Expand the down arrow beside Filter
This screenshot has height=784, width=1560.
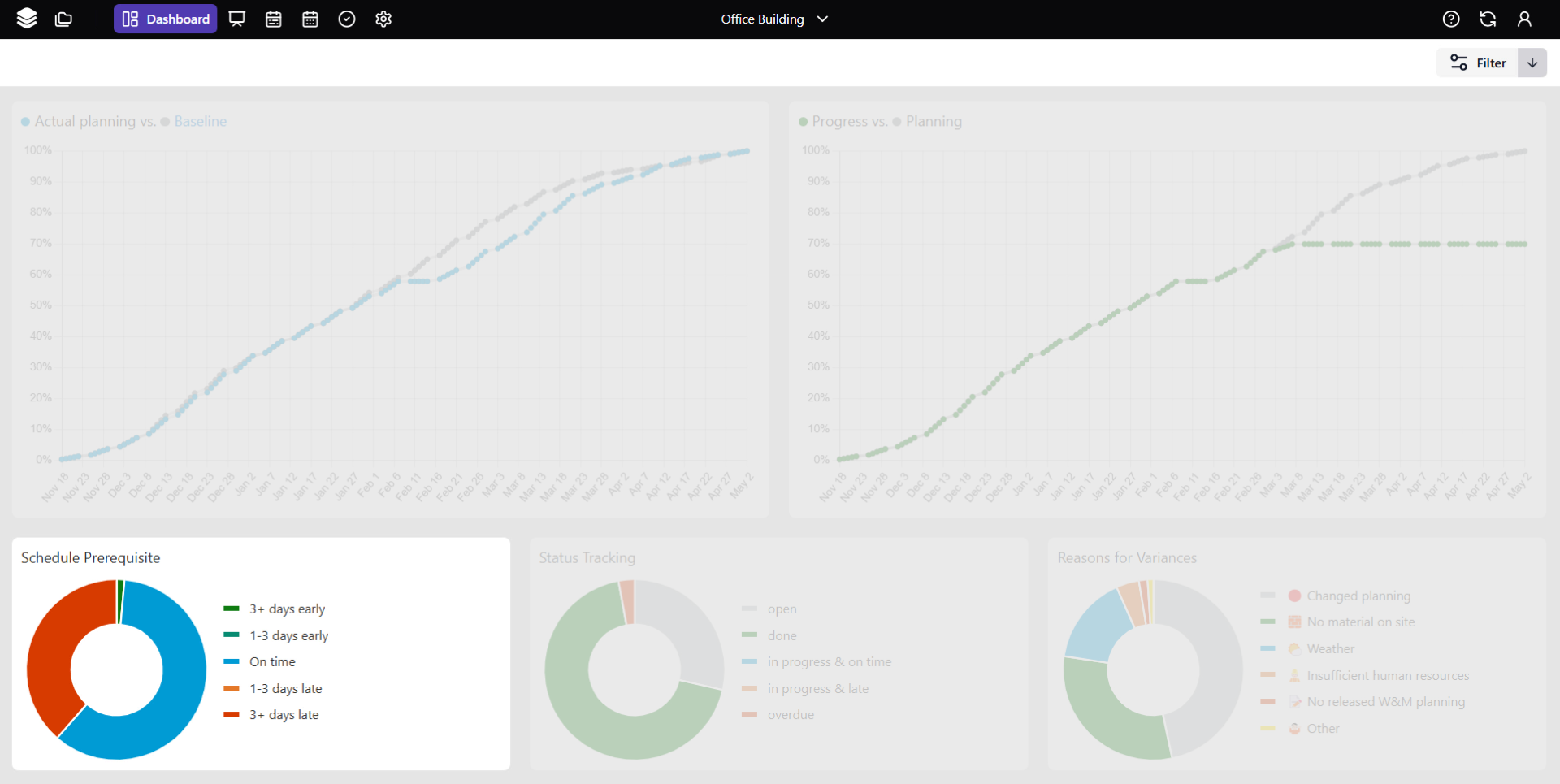(x=1532, y=63)
